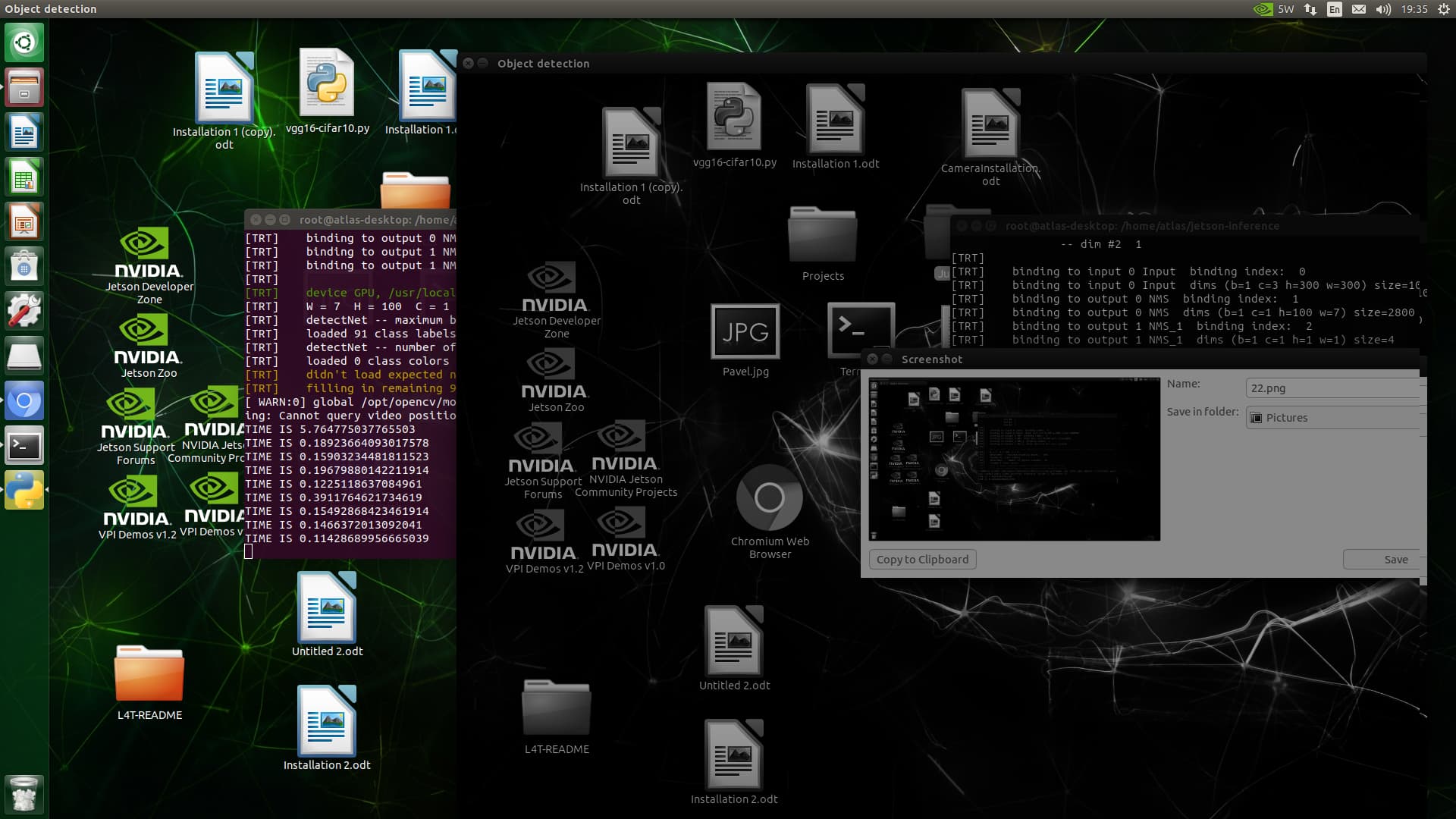Click the Object detection window title

pos(543,64)
